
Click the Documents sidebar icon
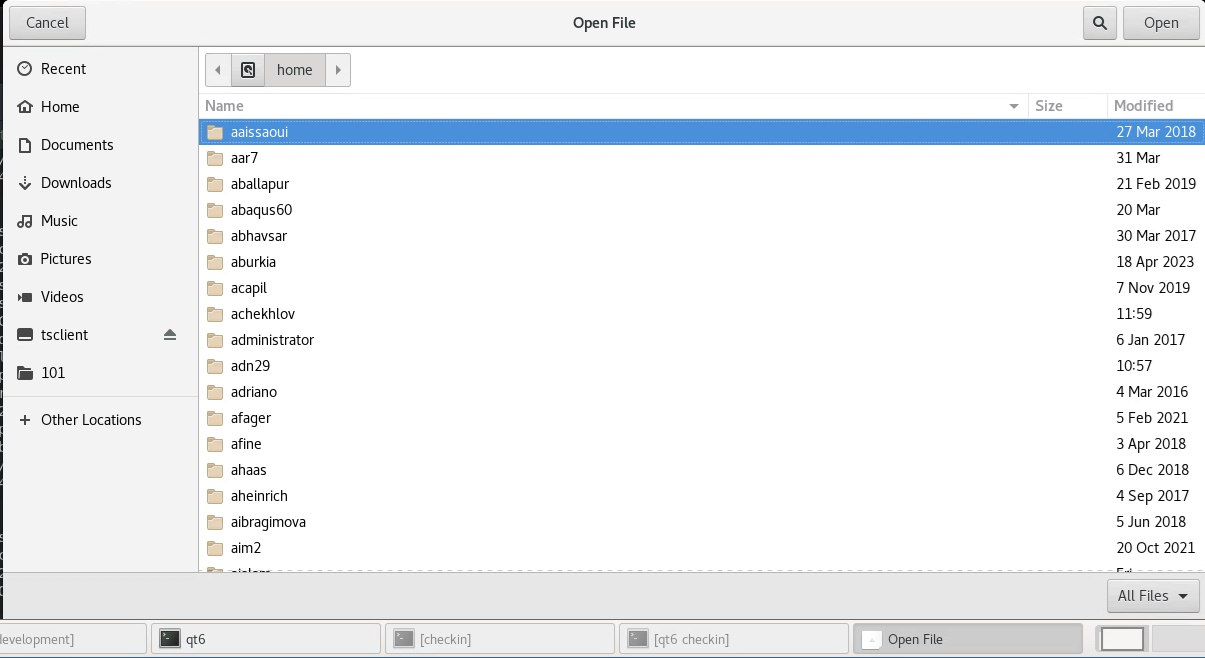coord(25,145)
